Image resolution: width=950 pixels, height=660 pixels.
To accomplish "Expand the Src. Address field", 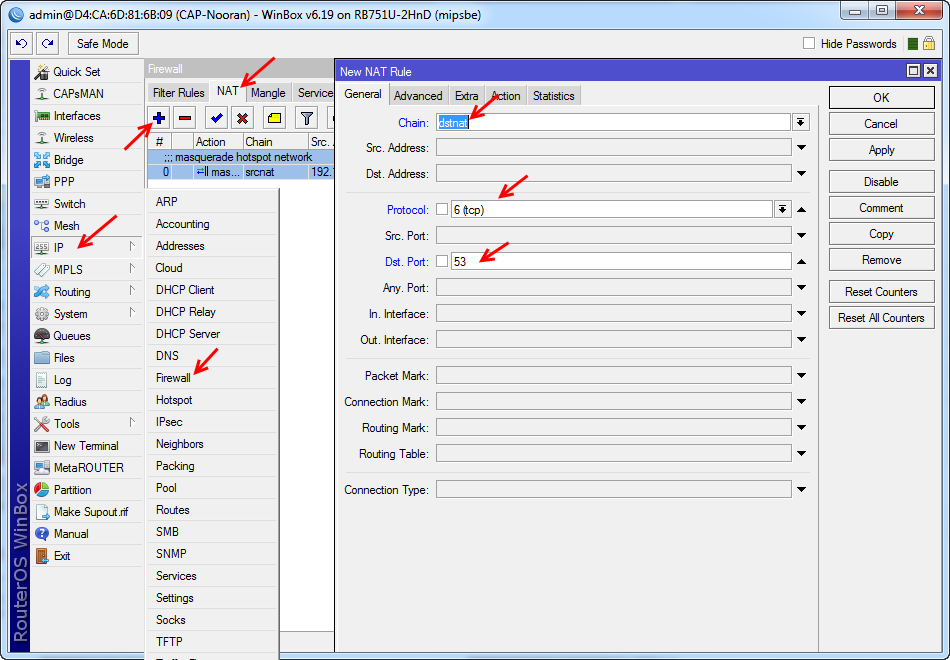I will click(801, 147).
